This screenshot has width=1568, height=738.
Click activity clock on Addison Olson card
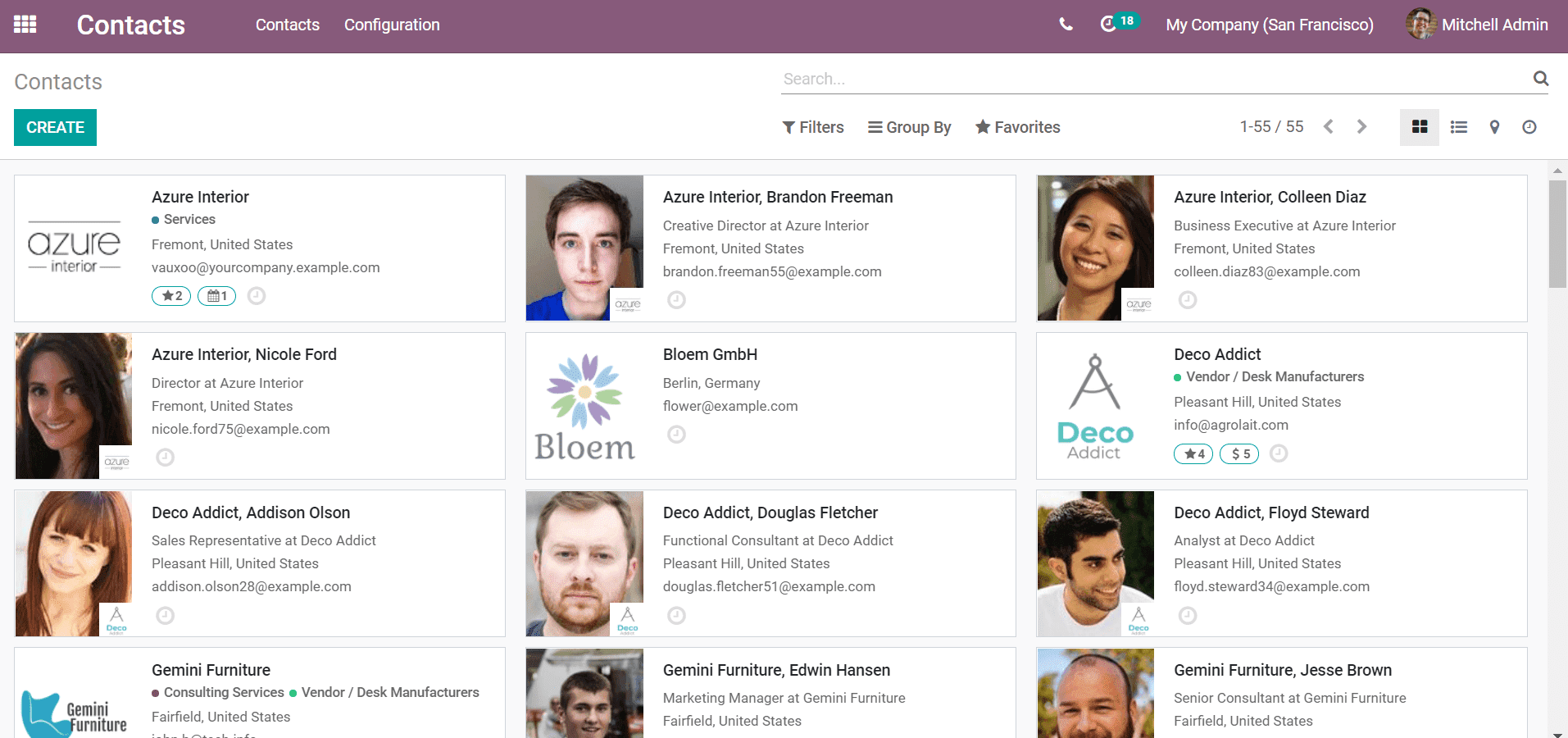point(166,616)
